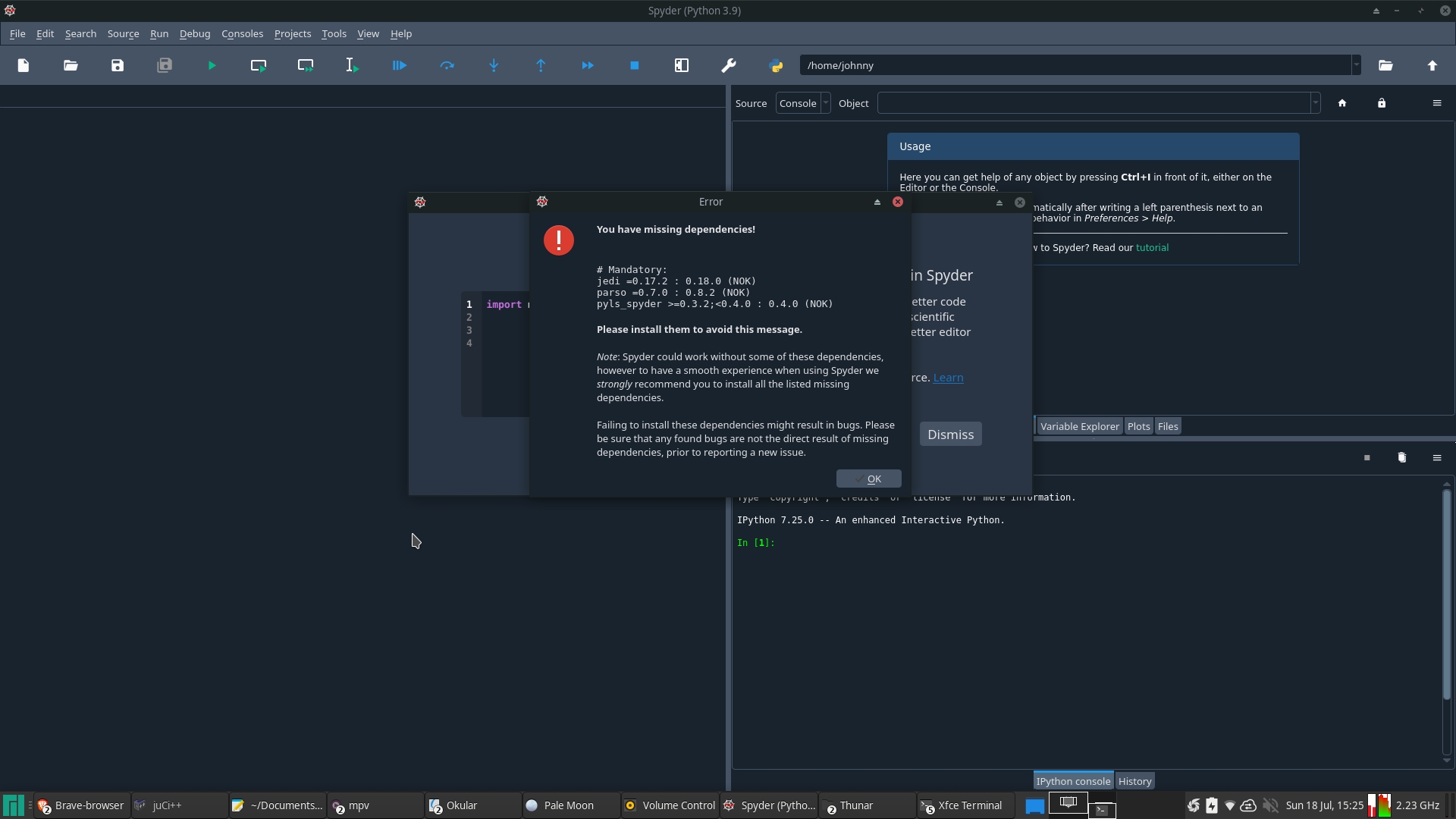Save all files toolbar icon
Screen dimensions: 1456x819
165,66
